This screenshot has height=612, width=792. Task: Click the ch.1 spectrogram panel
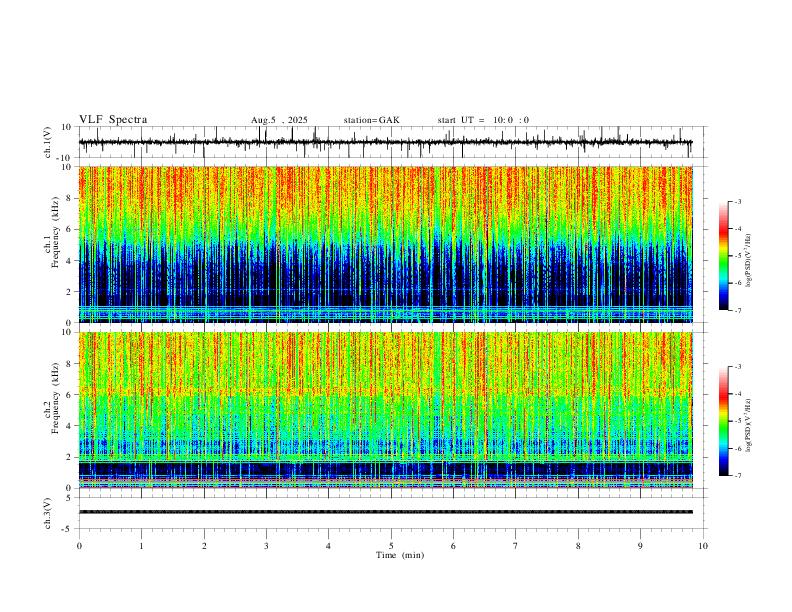point(385,244)
